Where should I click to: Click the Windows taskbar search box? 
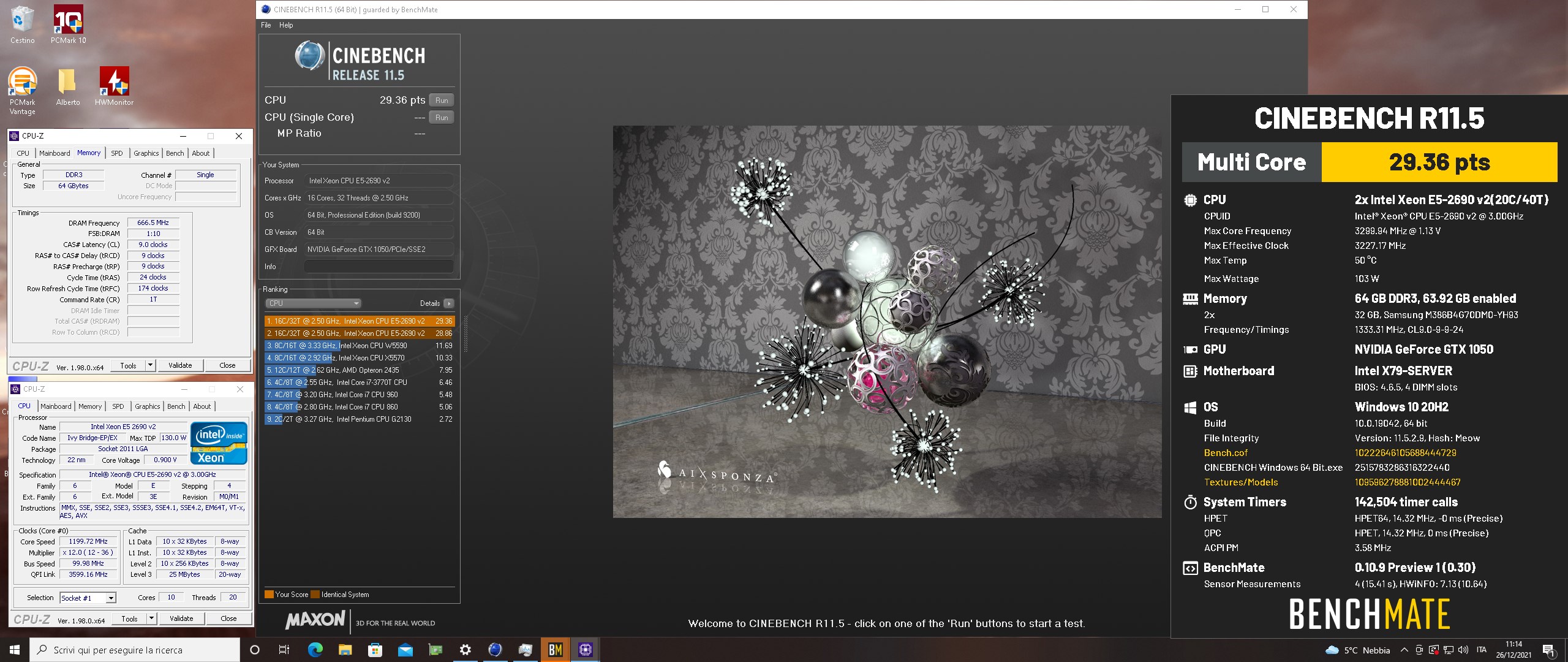pos(135,650)
